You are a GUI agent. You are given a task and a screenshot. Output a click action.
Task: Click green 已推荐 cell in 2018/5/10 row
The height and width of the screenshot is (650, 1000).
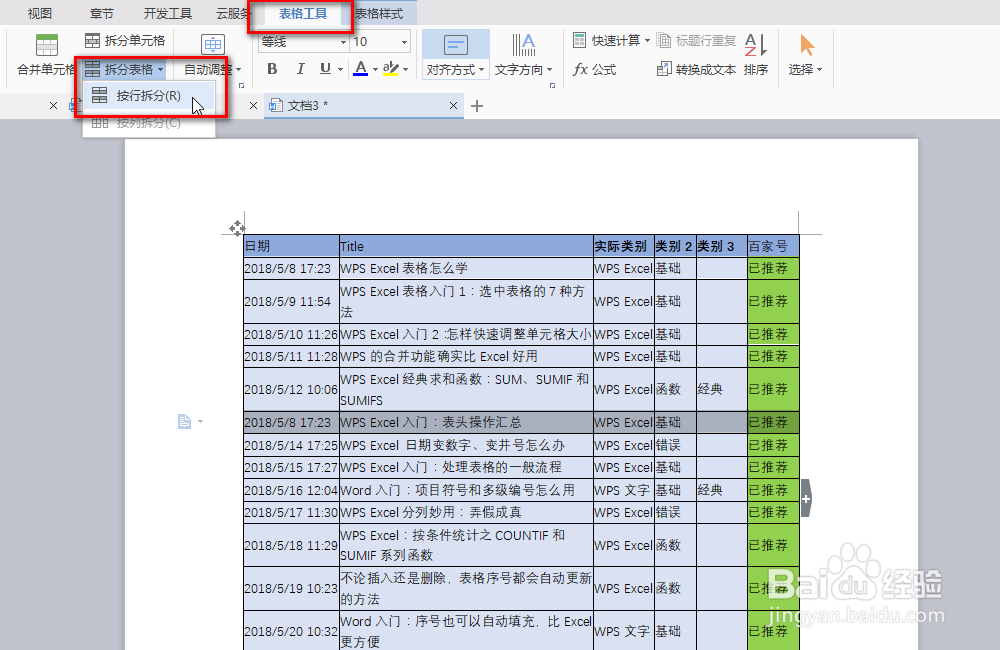[773, 334]
